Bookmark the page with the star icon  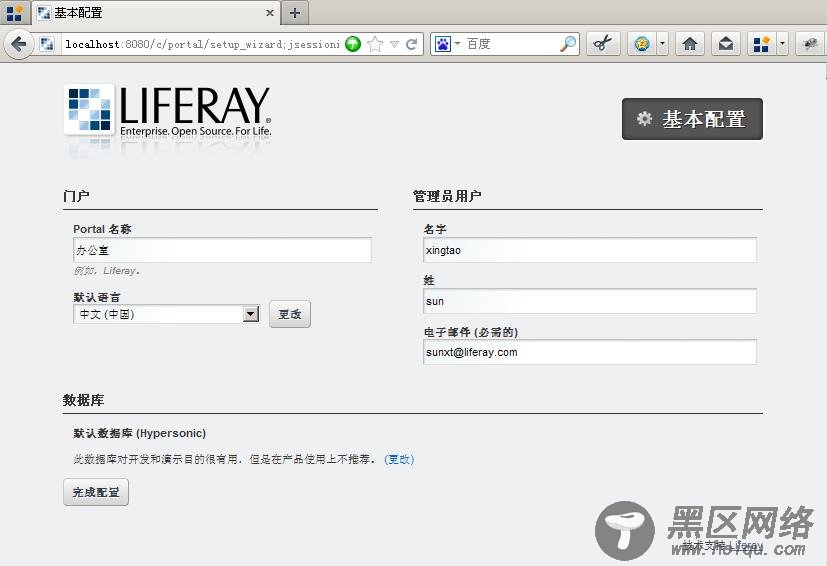point(375,44)
